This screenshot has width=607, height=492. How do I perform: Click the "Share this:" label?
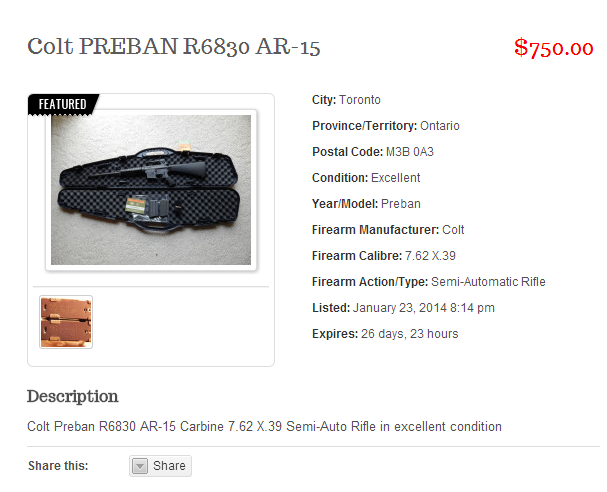(58, 466)
